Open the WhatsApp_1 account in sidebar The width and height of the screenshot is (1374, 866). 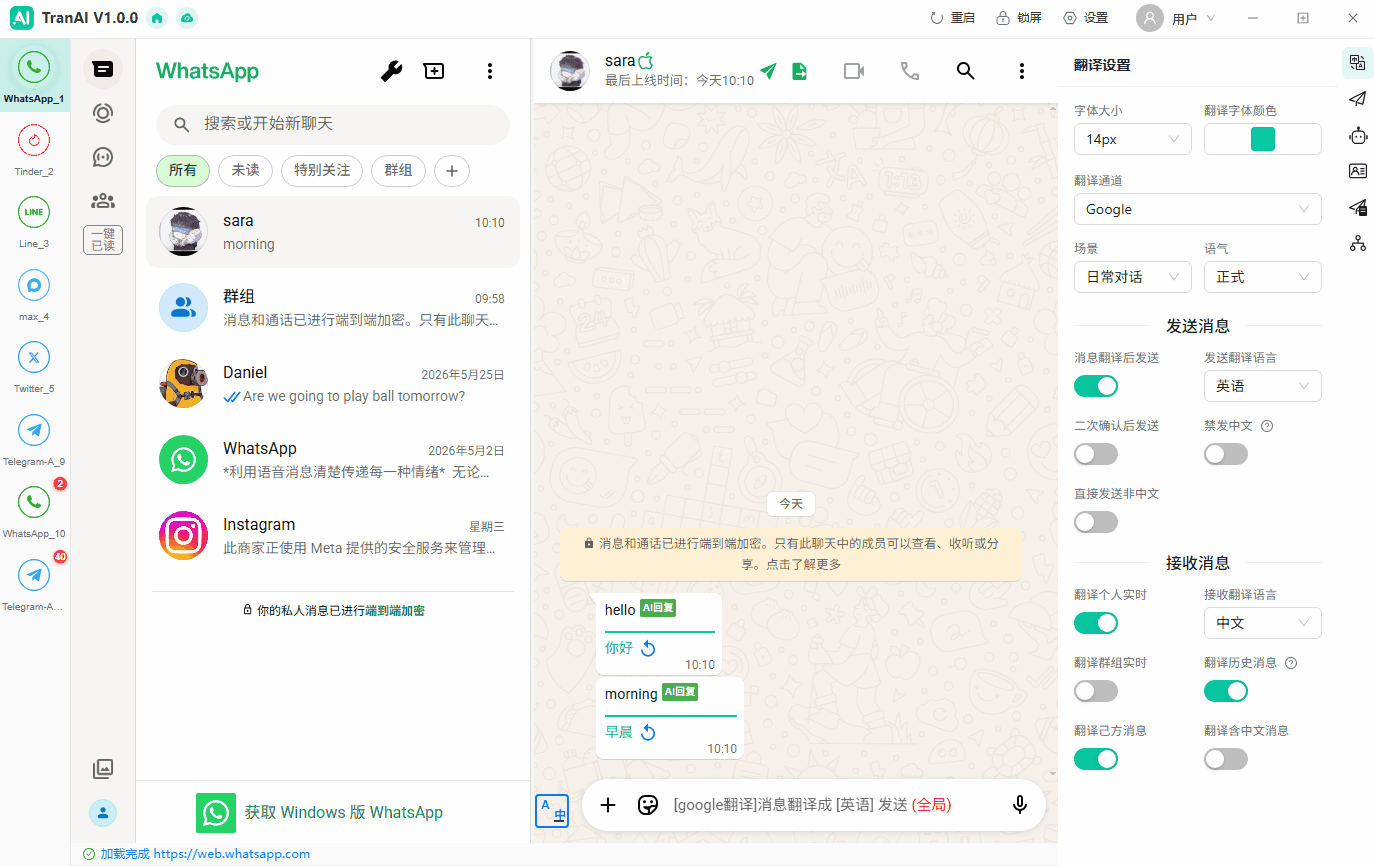(x=34, y=75)
